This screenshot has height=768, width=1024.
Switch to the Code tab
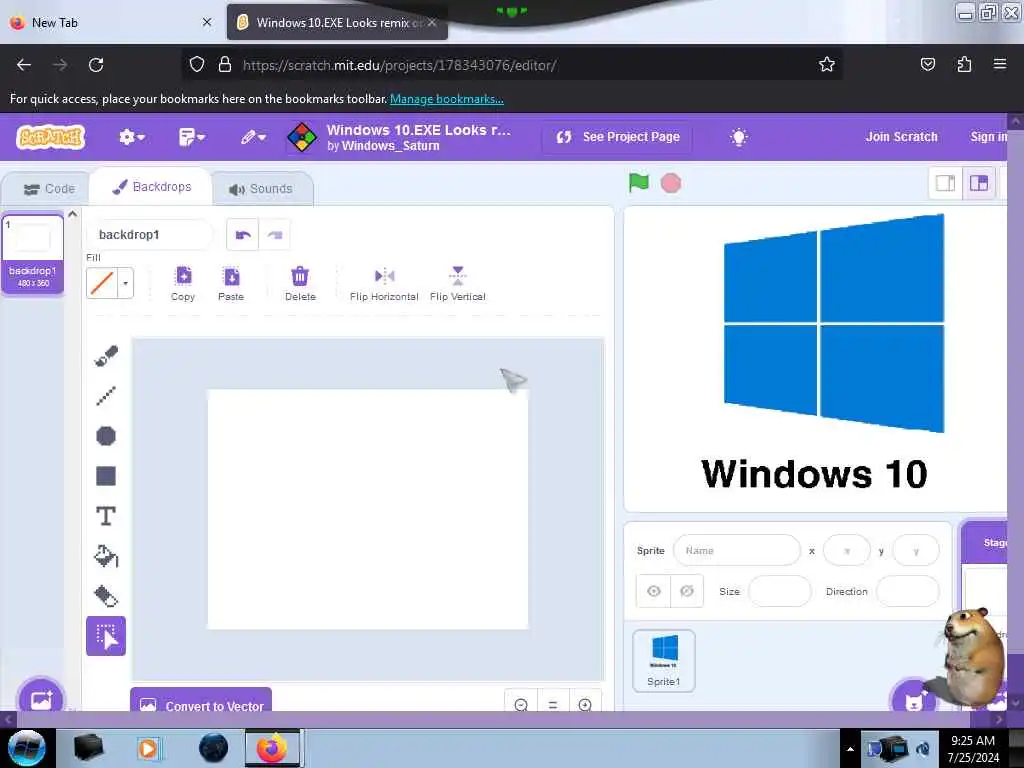point(49,189)
